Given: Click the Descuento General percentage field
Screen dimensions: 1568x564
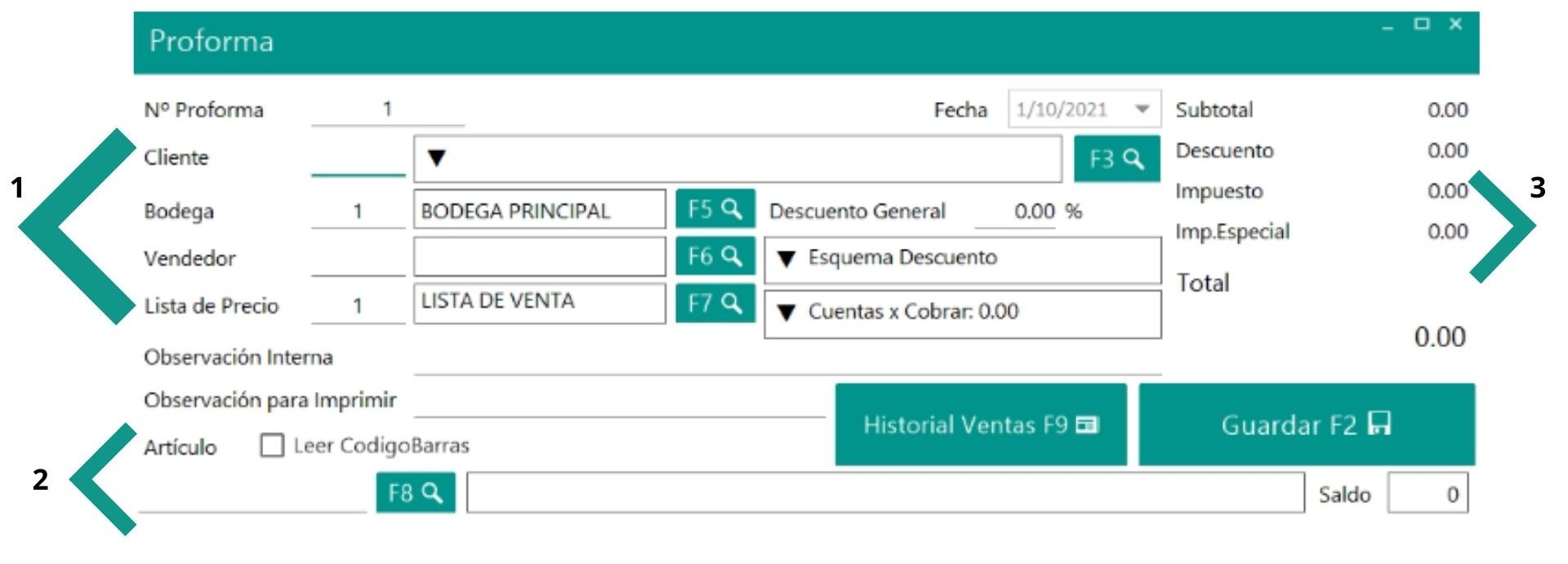Looking at the screenshot, I should [x=1015, y=211].
